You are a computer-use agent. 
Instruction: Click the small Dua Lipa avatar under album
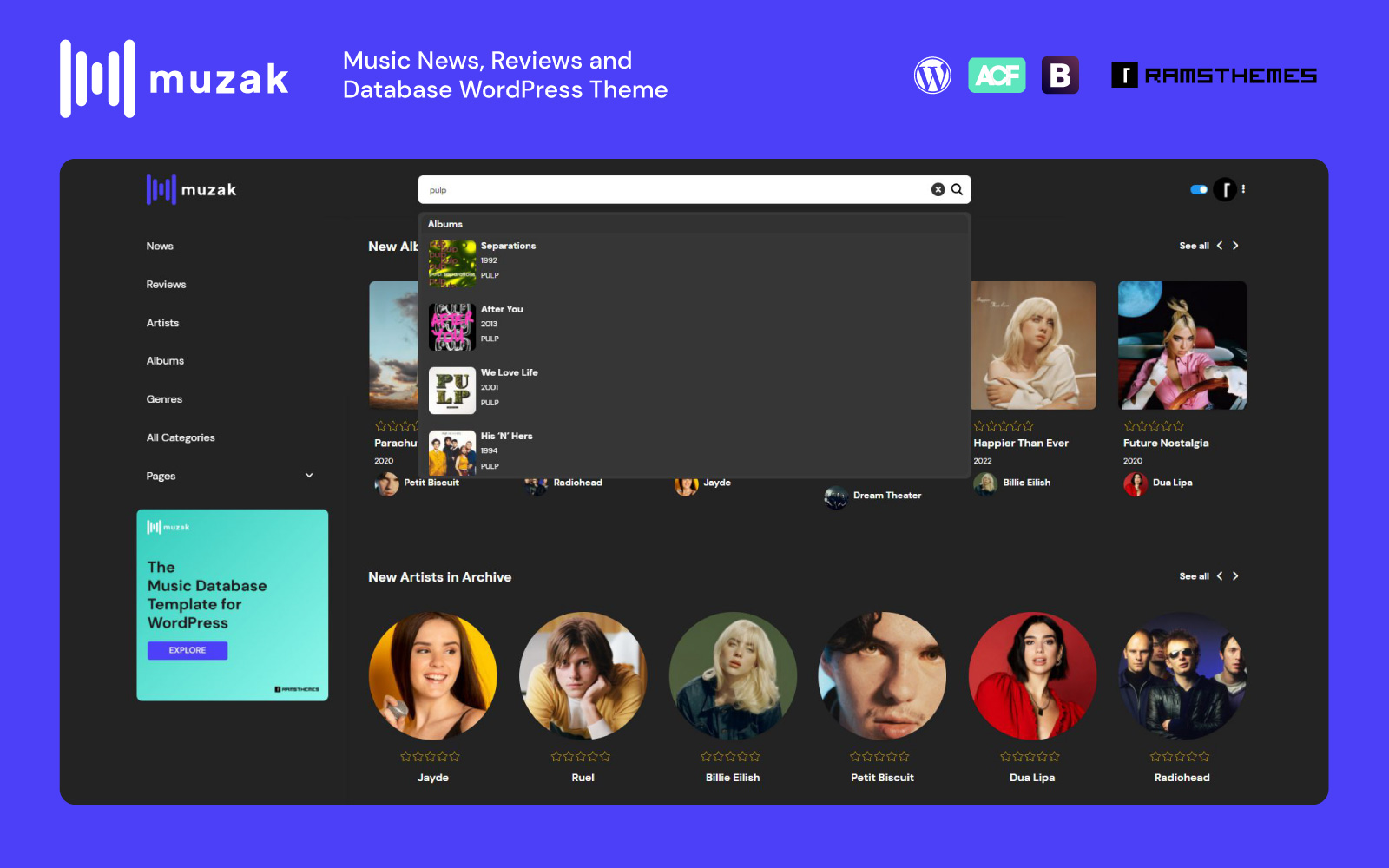coord(1136,484)
